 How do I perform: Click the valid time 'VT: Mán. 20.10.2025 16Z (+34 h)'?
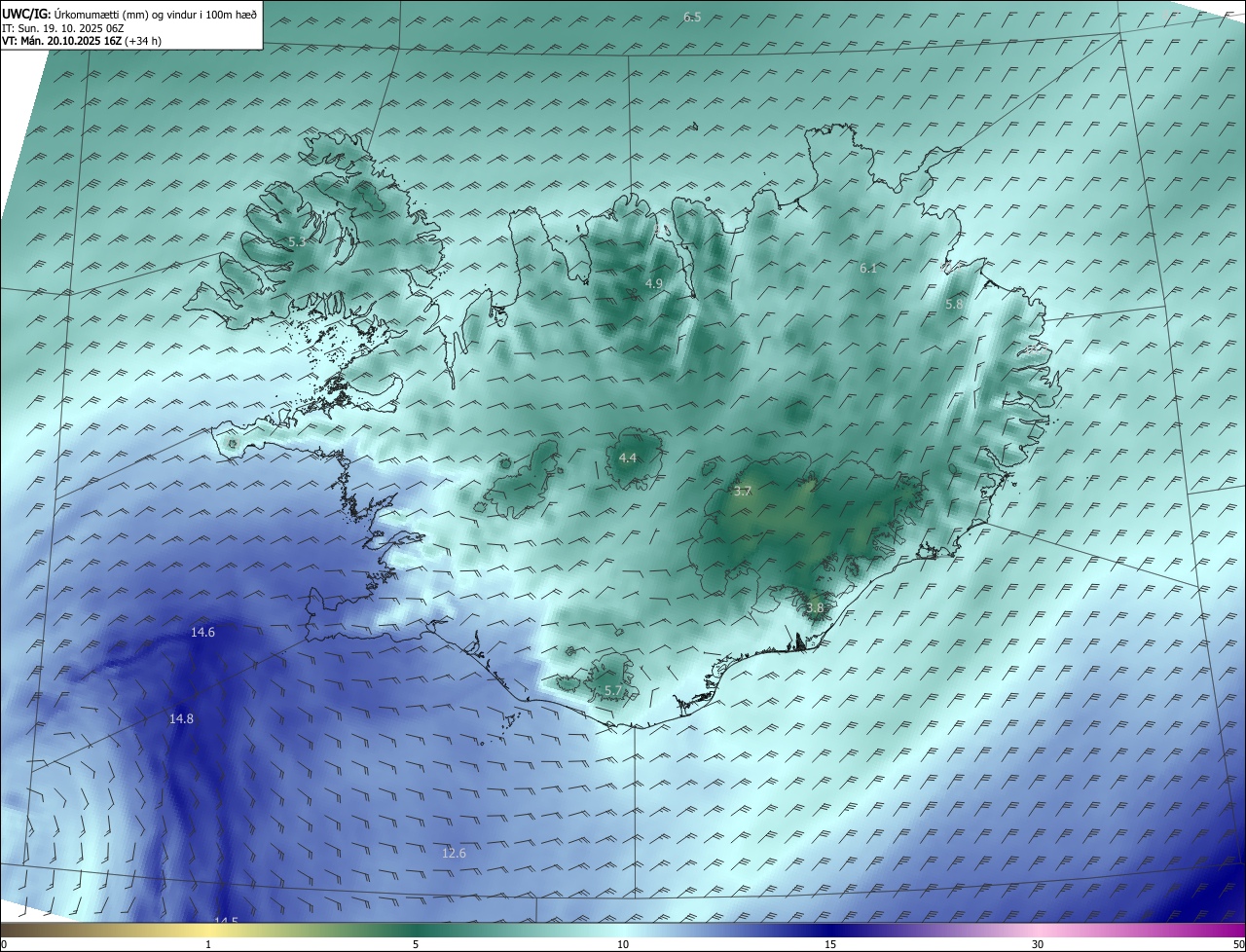coord(81,41)
